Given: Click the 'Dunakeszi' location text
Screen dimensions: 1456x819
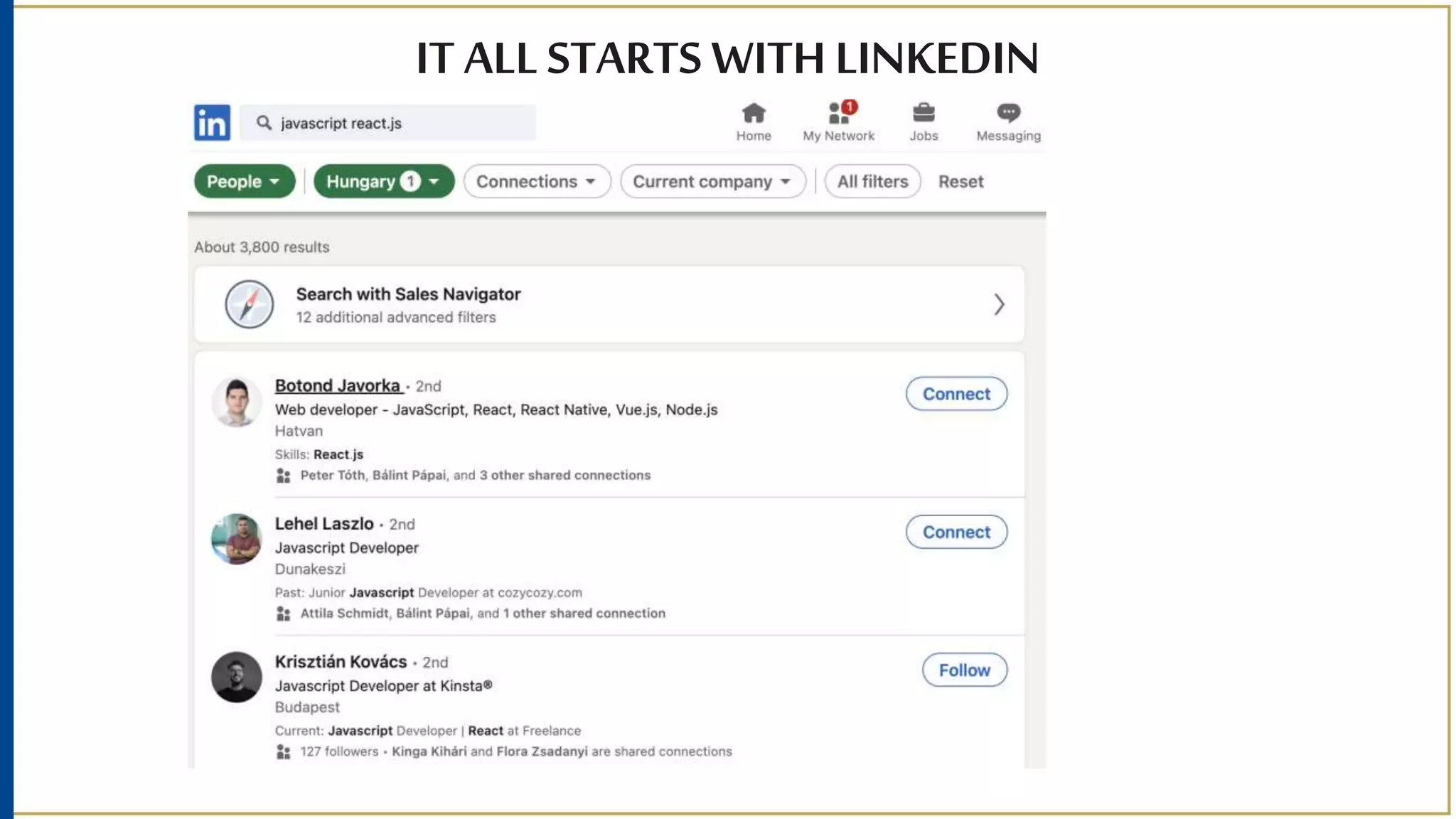Looking at the screenshot, I should click(x=310, y=569).
